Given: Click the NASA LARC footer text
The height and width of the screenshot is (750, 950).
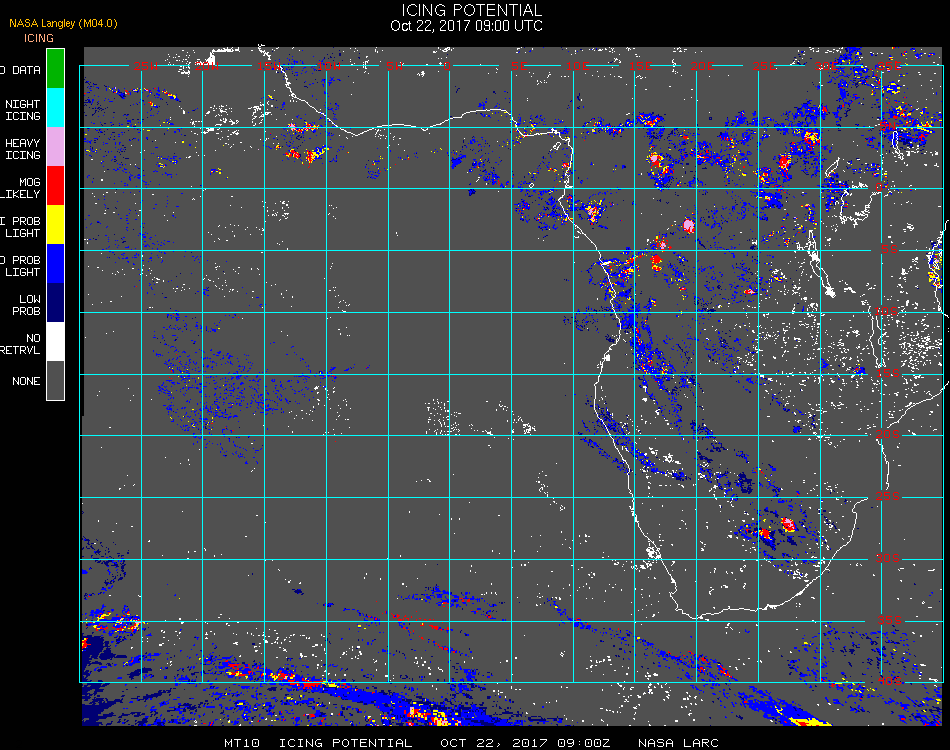Looking at the screenshot, I should point(678,743).
